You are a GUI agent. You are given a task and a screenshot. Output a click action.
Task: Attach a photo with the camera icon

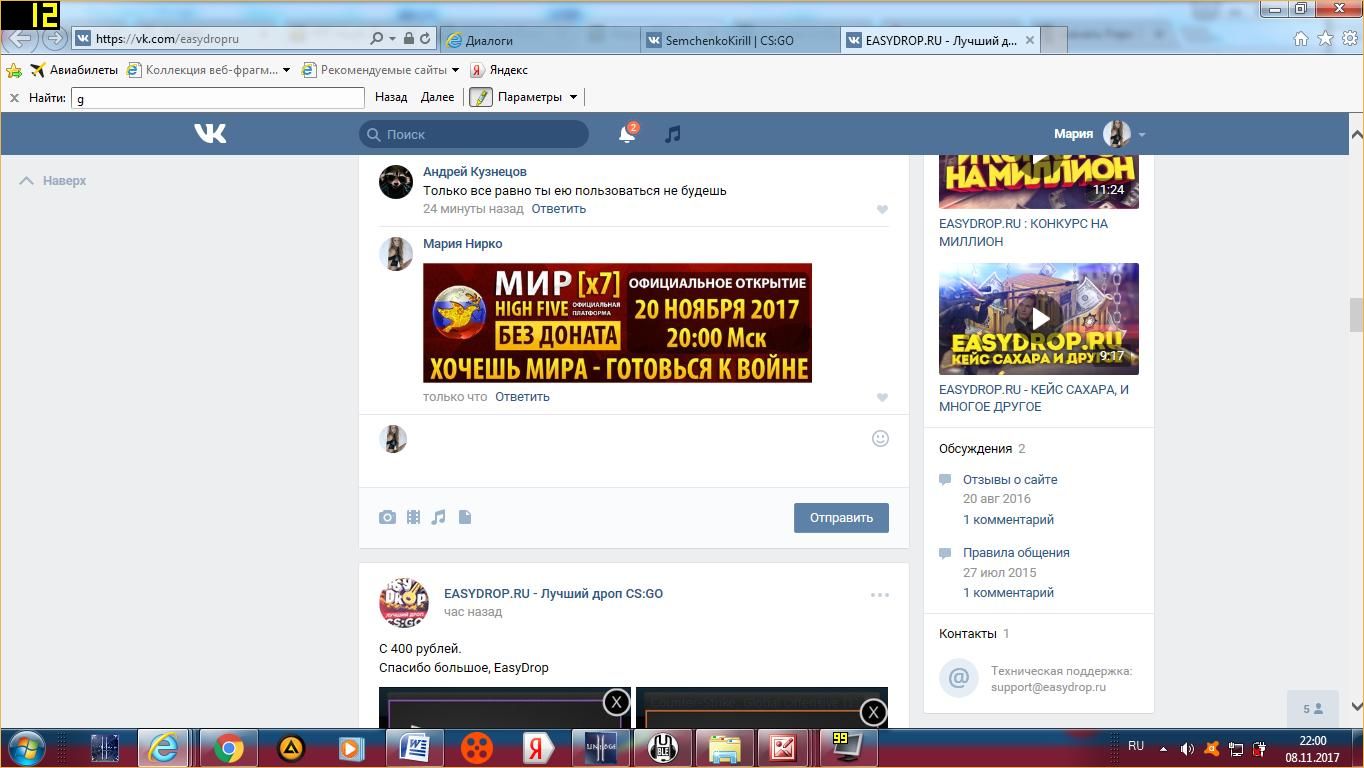(x=387, y=517)
